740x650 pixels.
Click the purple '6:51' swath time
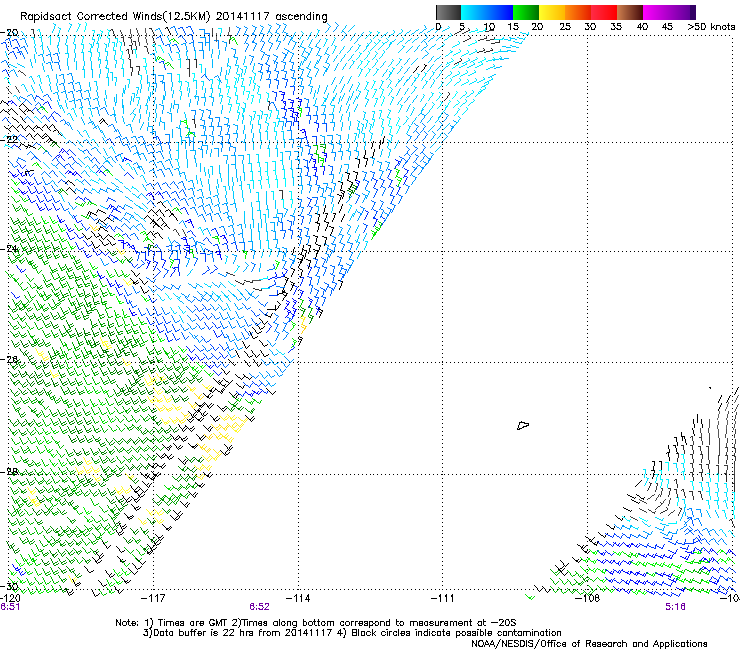pyautogui.click(x=10, y=607)
